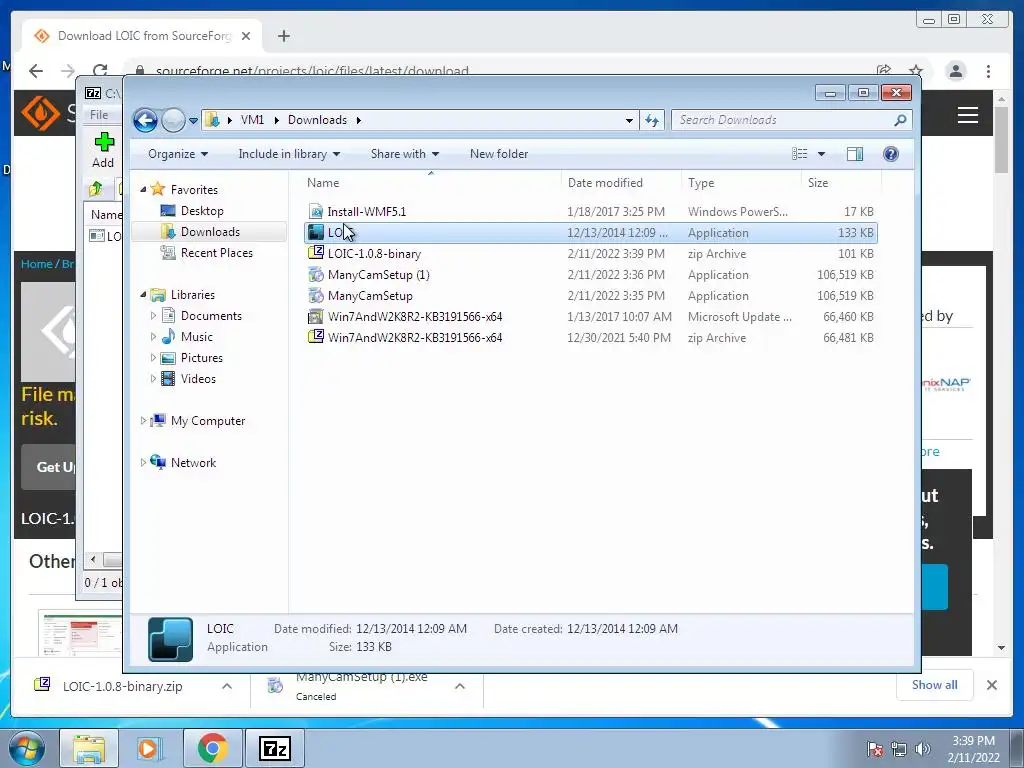Sort by Date modified column
1024x768 pixels.
pos(620,183)
